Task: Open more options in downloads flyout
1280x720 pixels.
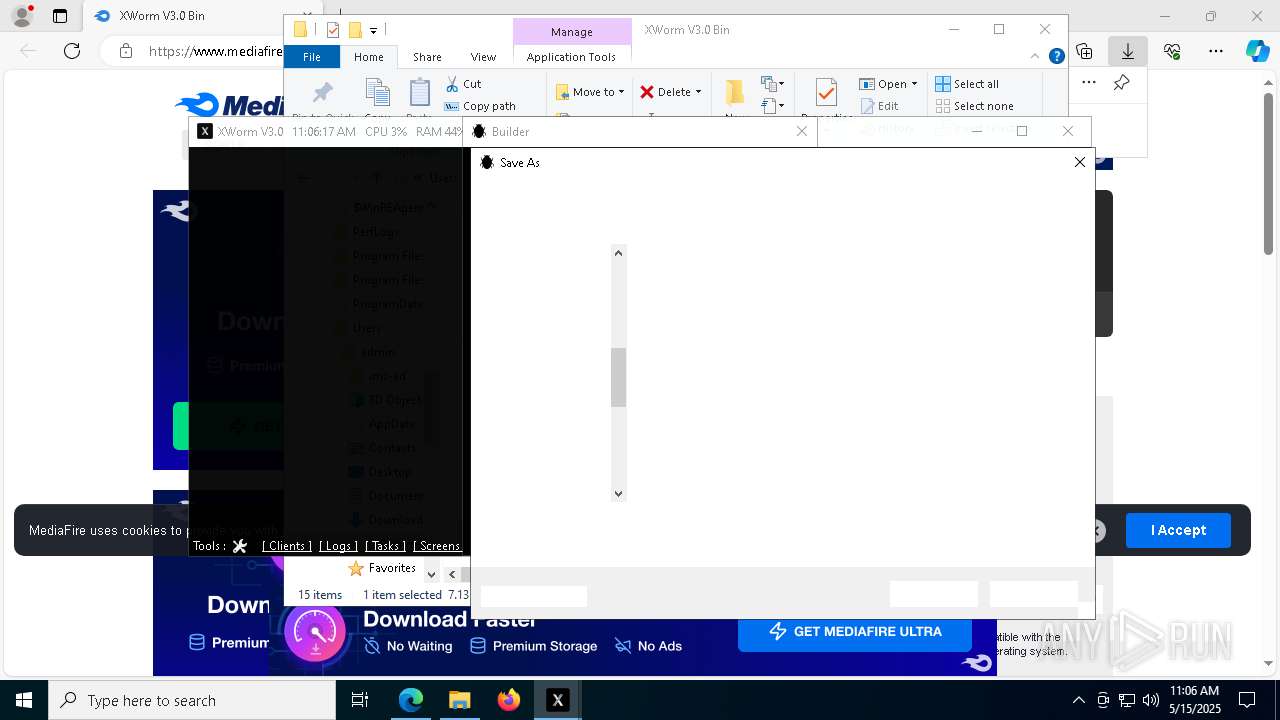Action: click(1089, 83)
